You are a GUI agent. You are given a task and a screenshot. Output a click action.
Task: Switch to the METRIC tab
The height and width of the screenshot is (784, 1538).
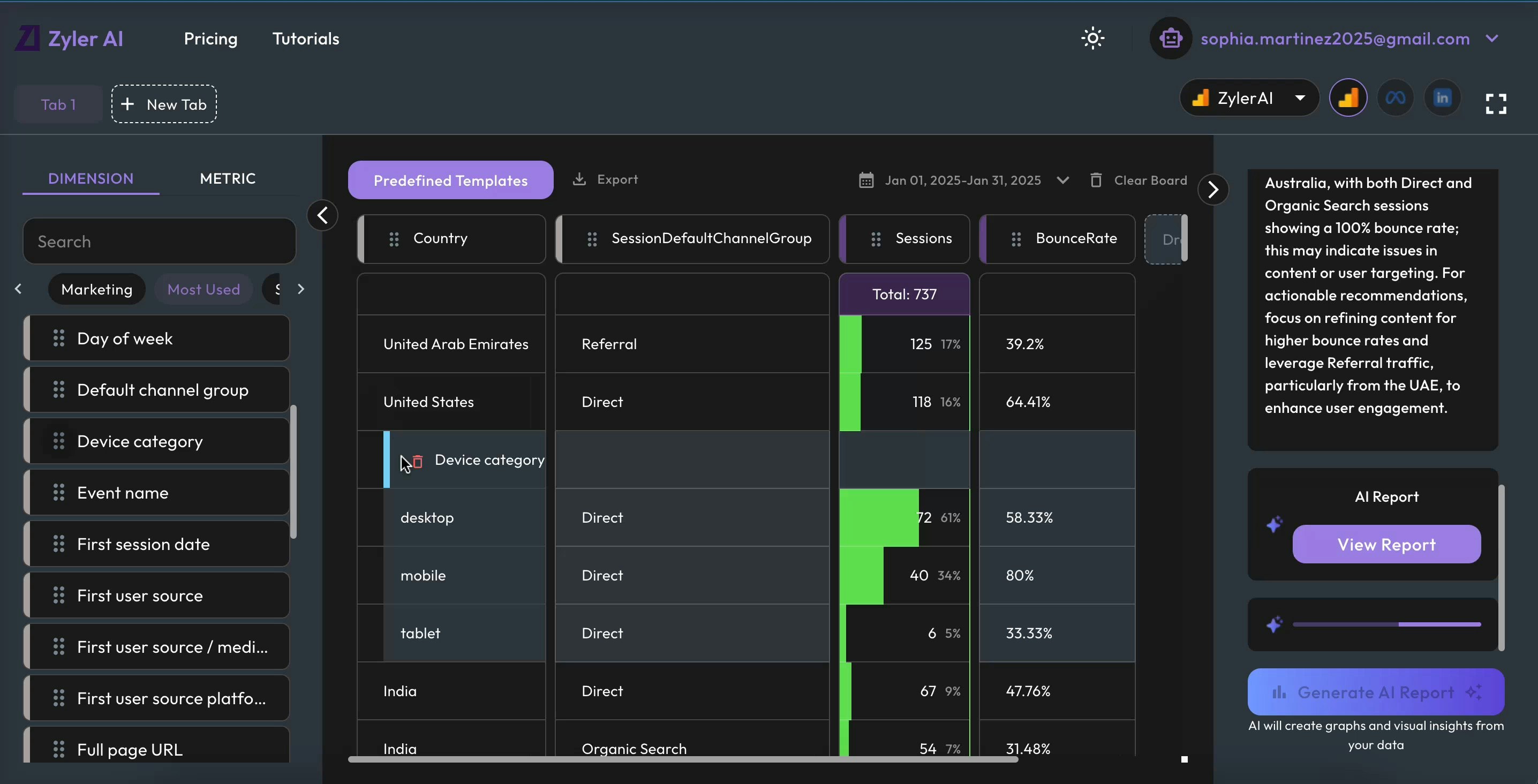[228, 178]
